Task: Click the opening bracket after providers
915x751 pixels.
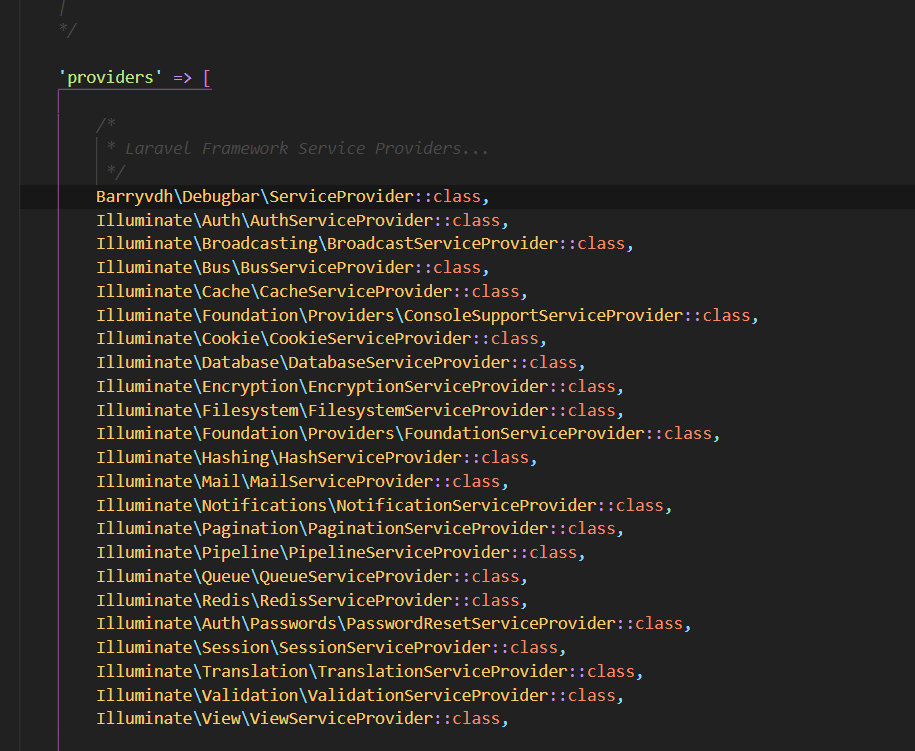Action: click(x=207, y=78)
